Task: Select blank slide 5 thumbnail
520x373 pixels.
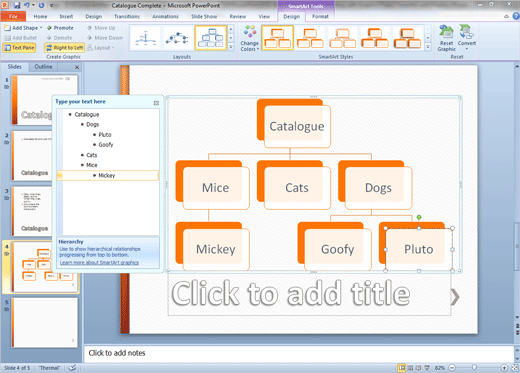Action: [45, 322]
